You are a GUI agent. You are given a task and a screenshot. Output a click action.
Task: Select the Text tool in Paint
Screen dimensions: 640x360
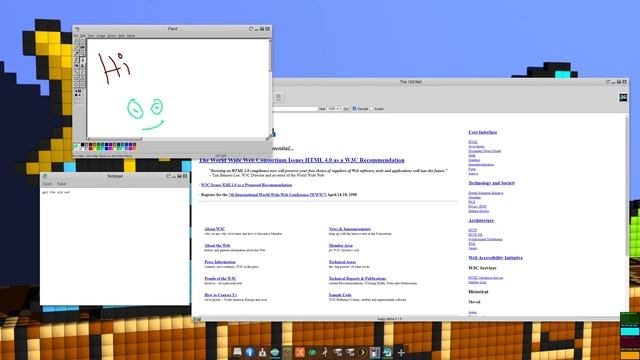[x=82, y=66]
